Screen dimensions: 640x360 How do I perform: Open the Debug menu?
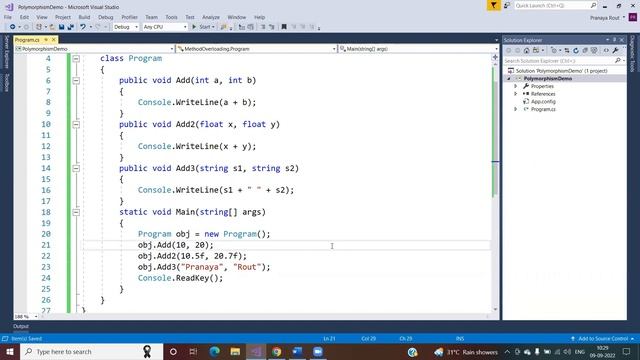(x=105, y=17)
